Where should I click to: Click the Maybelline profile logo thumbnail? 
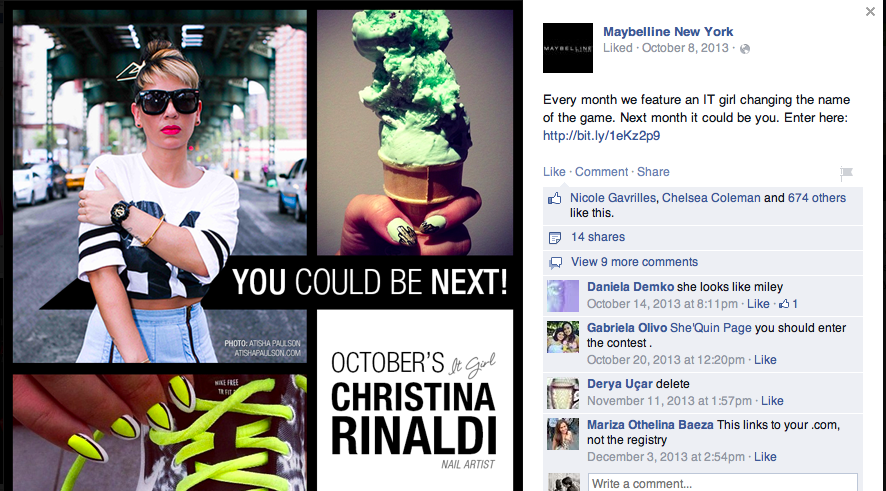568,48
